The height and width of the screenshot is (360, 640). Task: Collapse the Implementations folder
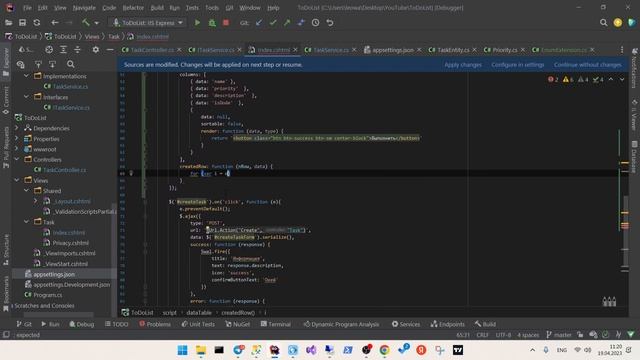point(27,76)
